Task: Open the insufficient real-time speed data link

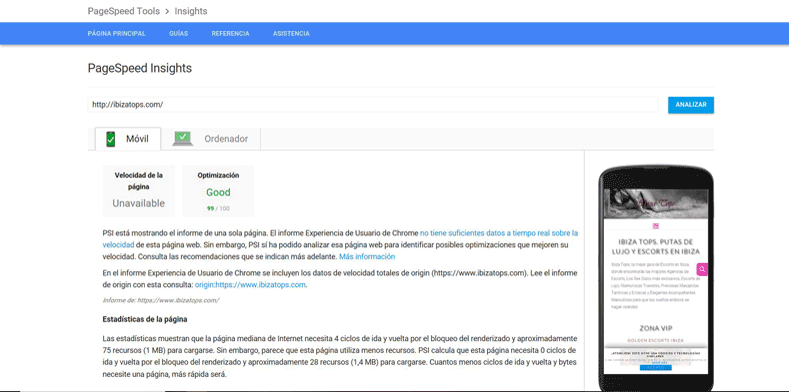Action: (x=340, y=239)
